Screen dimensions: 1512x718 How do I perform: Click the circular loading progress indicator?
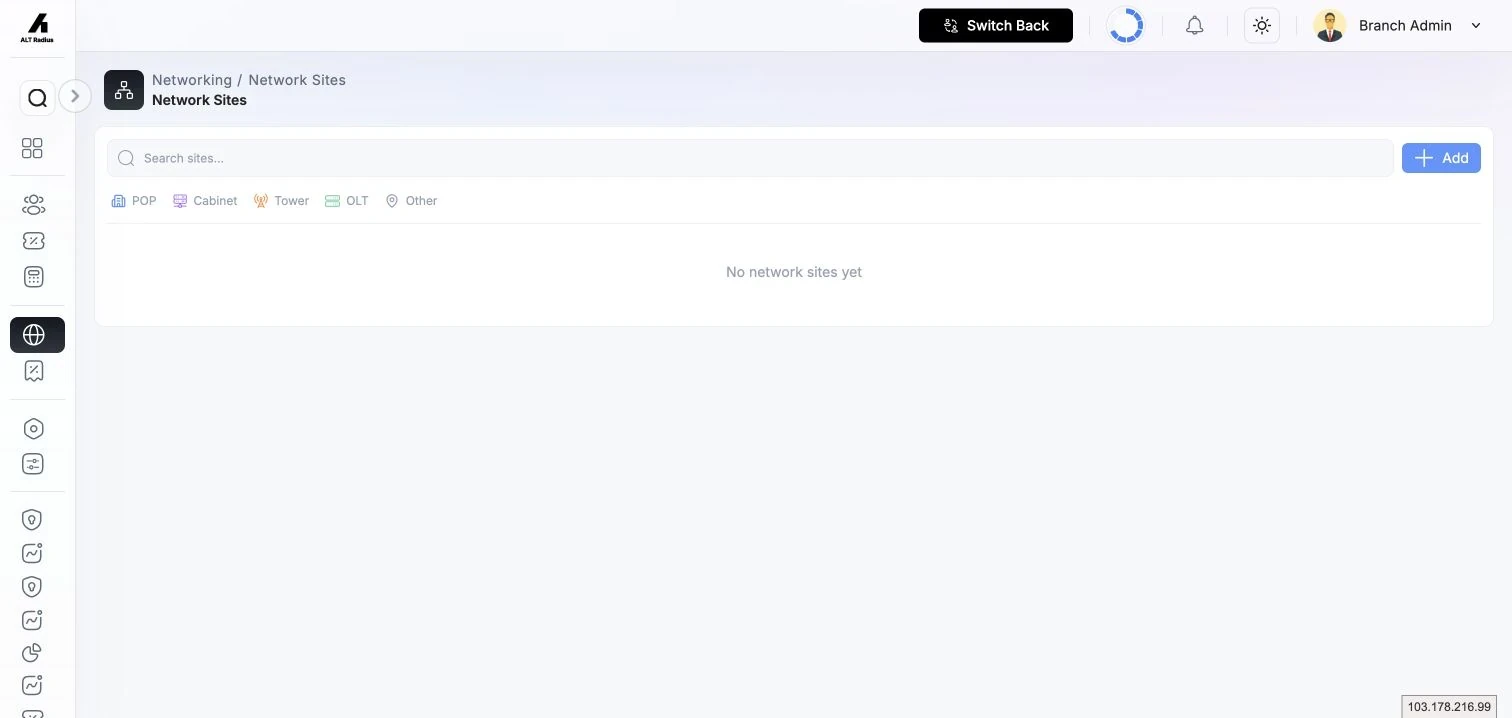(x=1126, y=26)
